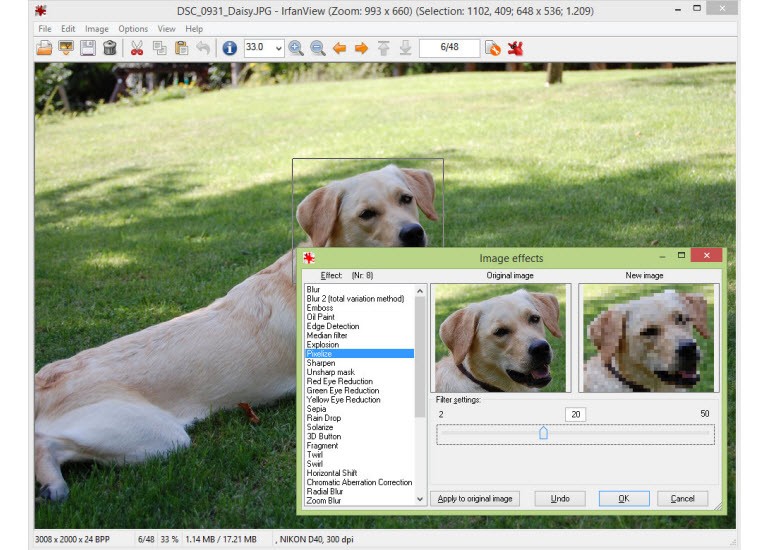This screenshot has width=770, height=550.
Task: Click the effects list scroll up arrow
Action: pyautogui.click(x=420, y=290)
